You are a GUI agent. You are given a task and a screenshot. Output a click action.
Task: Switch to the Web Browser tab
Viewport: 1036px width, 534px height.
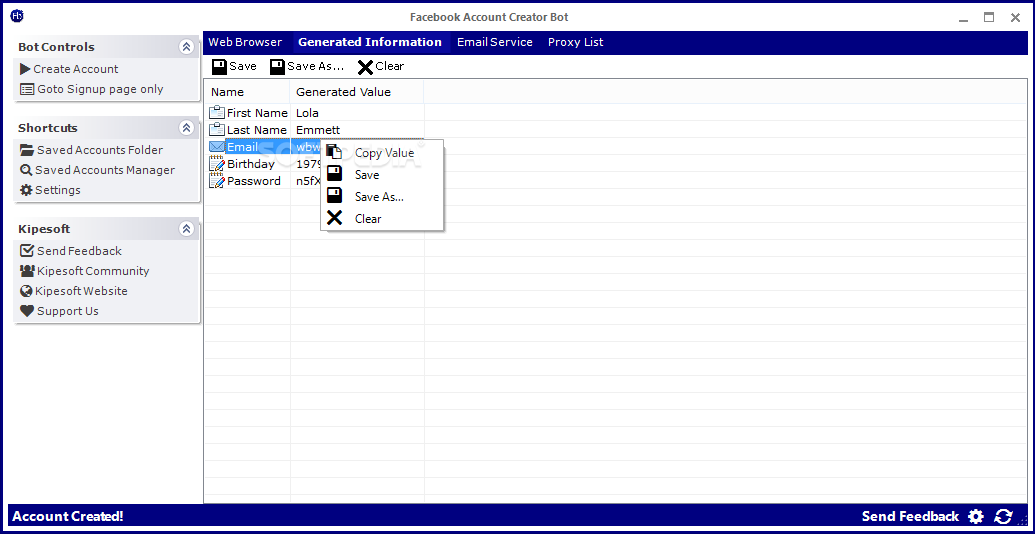(x=246, y=42)
